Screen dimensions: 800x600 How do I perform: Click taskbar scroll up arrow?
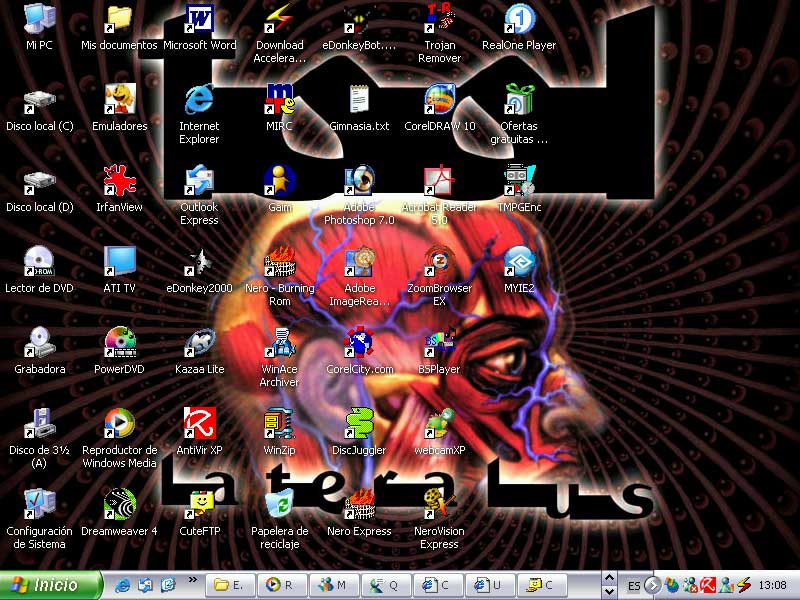(x=609, y=578)
